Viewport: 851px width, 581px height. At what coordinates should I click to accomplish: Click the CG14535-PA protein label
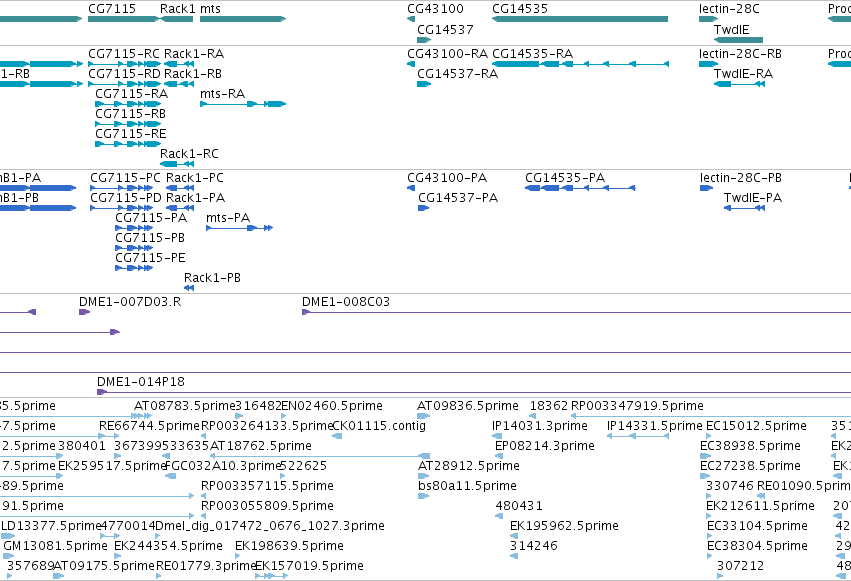point(565,178)
